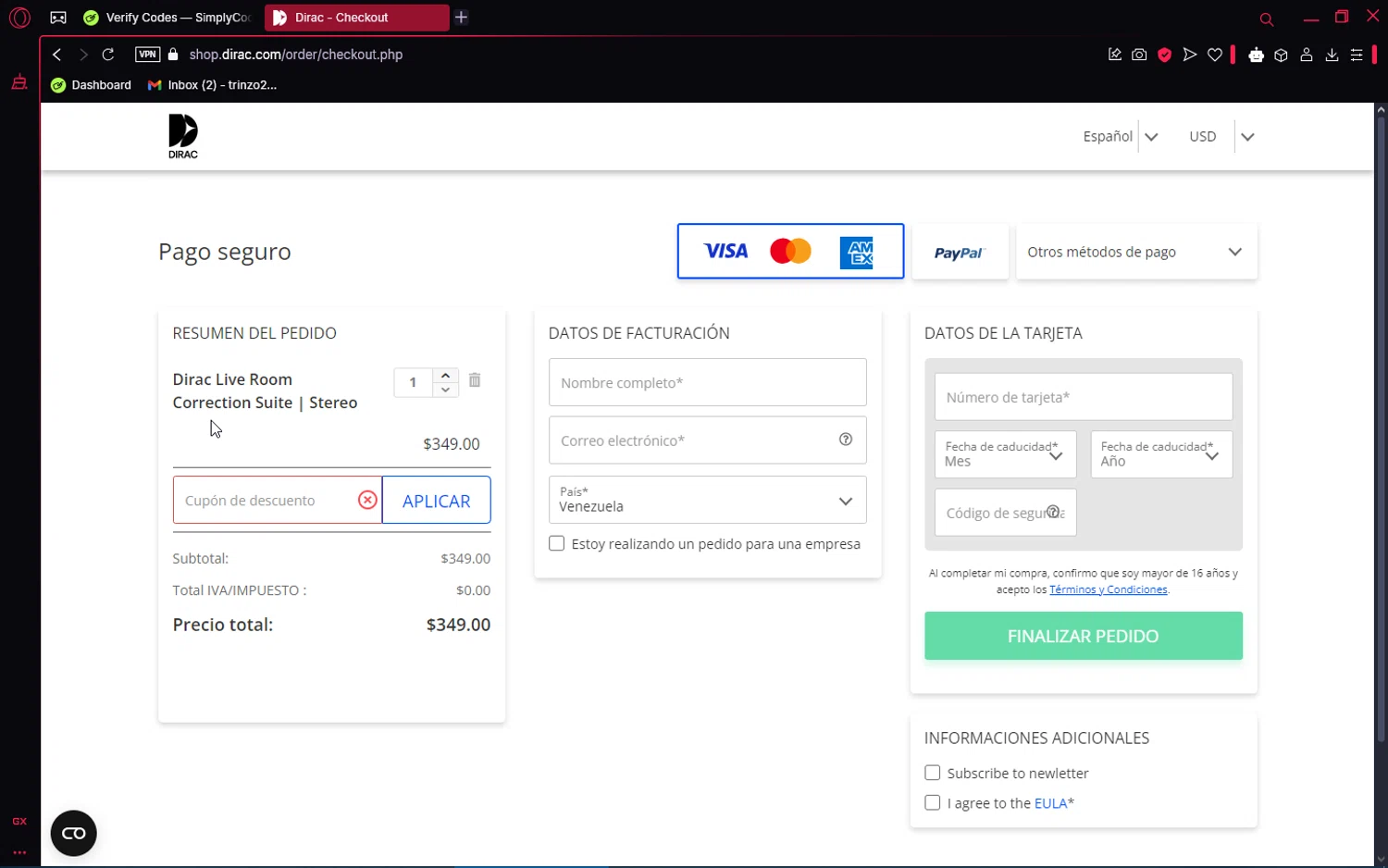
Task: Open the GX Control sidebar icon
Action: pyautogui.click(x=19, y=821)
